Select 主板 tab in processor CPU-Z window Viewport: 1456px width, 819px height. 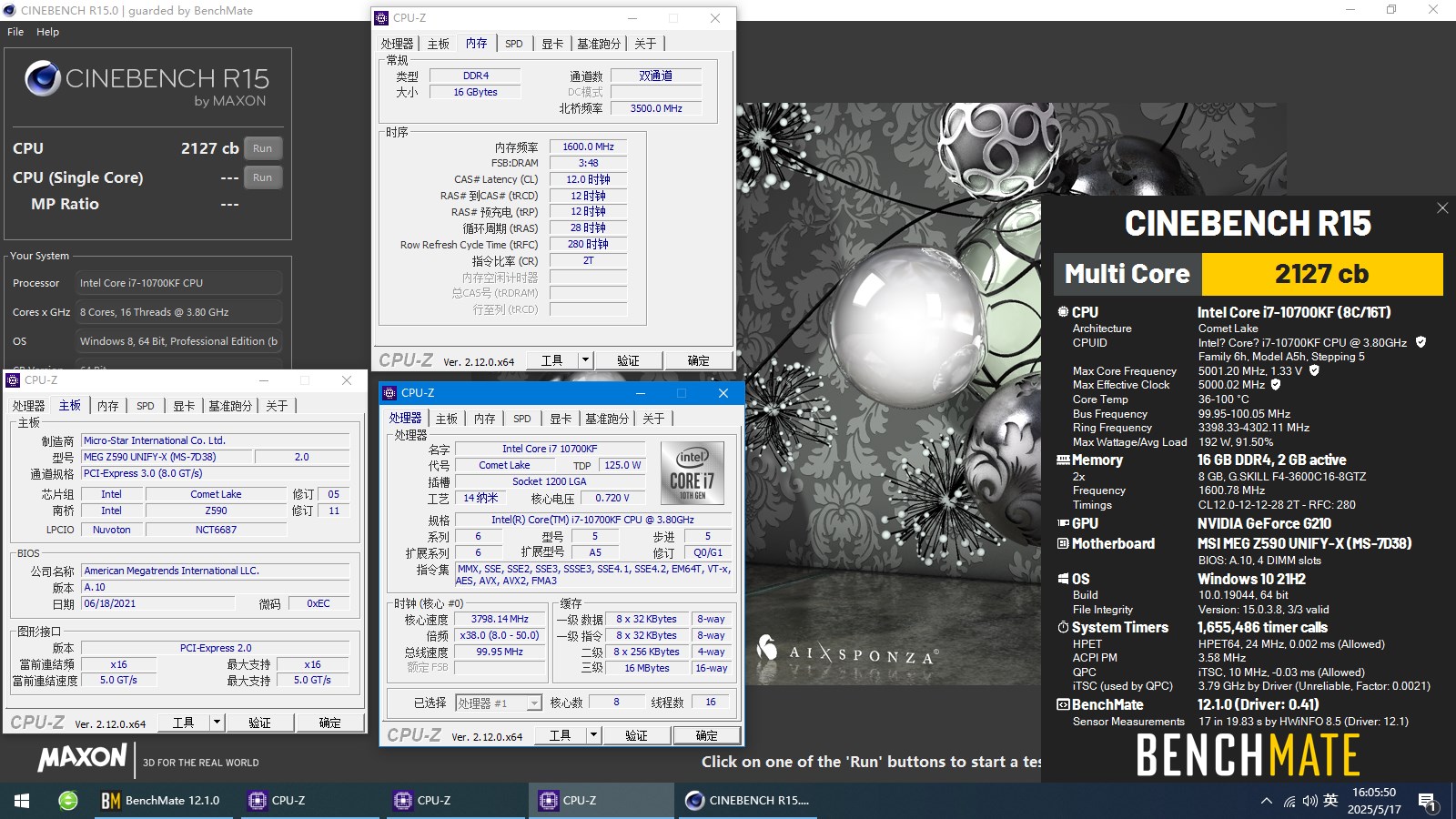tap(447, 419)
